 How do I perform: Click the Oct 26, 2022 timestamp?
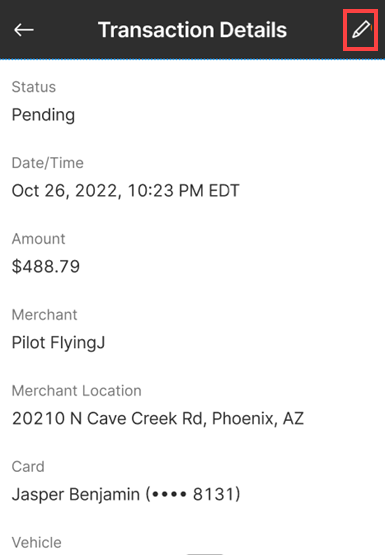(126, 191)
